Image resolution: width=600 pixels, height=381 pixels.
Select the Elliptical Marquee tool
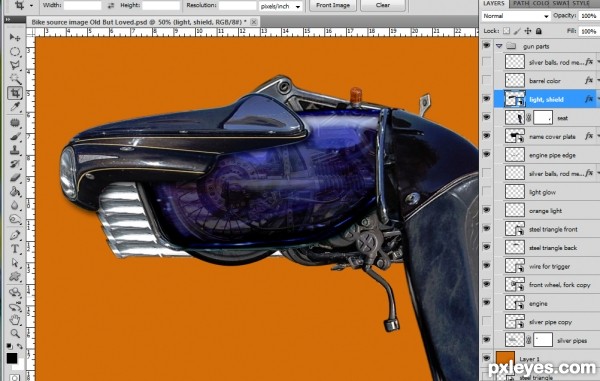tap(15, 51)
